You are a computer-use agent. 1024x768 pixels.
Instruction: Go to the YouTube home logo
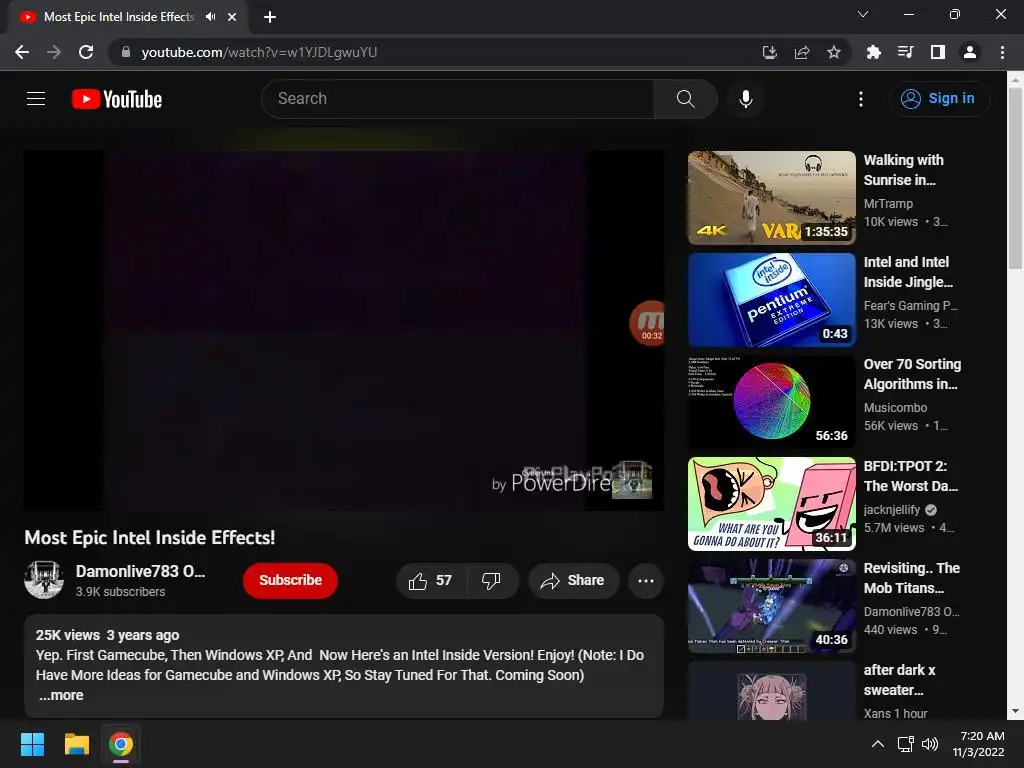coord(117,99)
